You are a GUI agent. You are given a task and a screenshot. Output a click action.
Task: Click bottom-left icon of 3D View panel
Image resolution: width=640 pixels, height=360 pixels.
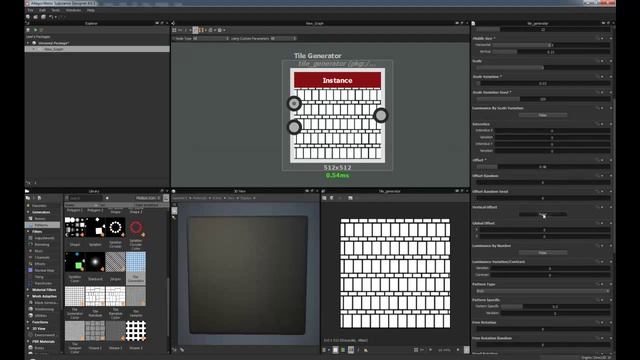pos(175,350)
